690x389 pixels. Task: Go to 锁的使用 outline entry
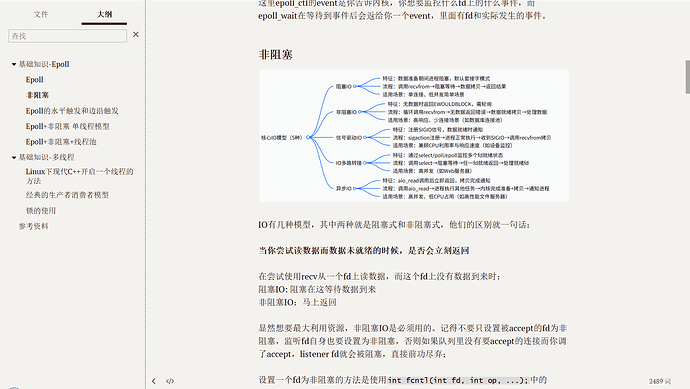(x=40, y=211)
